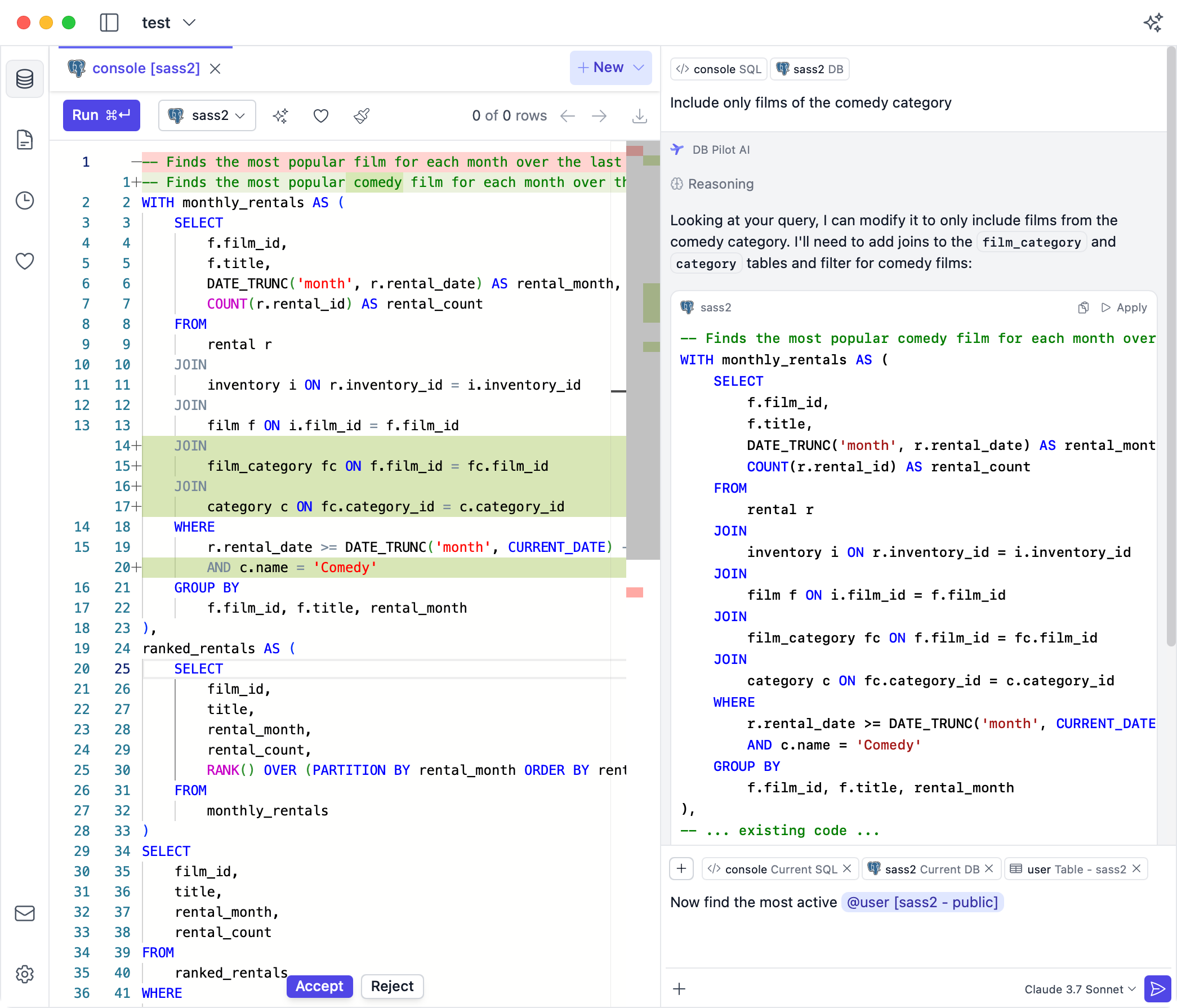Copy the suggested SQL code block
Screen dimensions: 1177x1008
coord(1084,307)
